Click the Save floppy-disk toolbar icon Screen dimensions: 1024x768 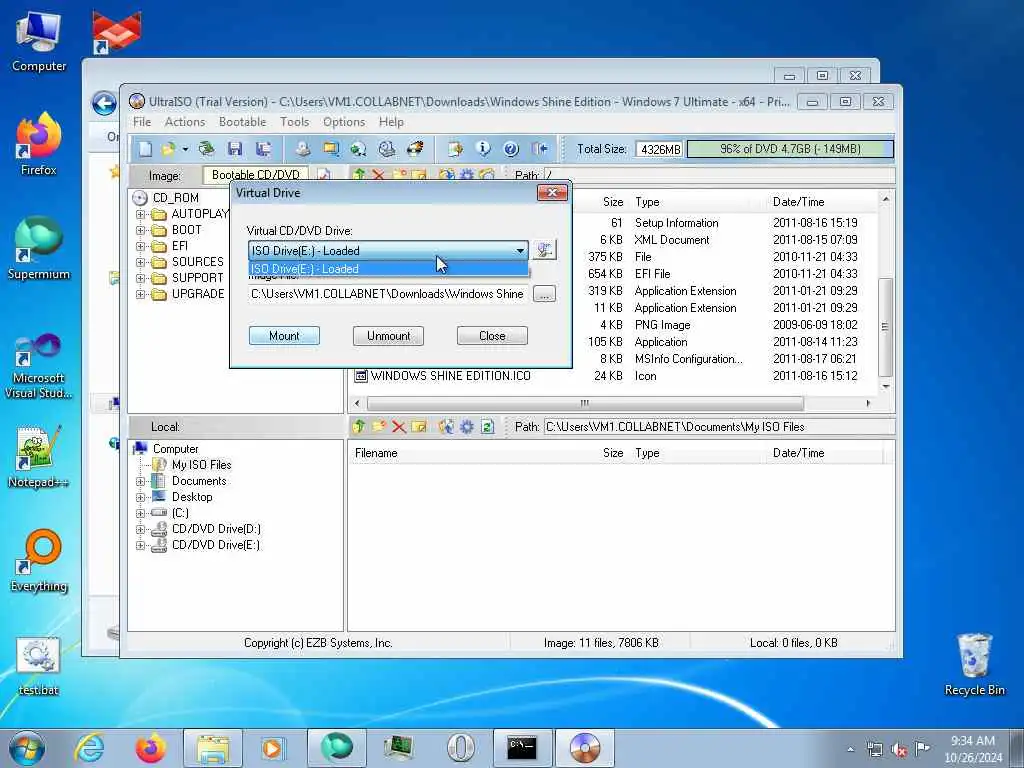pyautogui.click(x=235, y=149)
